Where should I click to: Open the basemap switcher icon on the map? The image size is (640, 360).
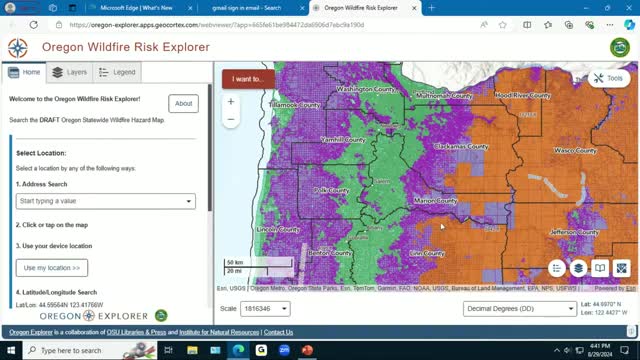(x=621, y=269)
